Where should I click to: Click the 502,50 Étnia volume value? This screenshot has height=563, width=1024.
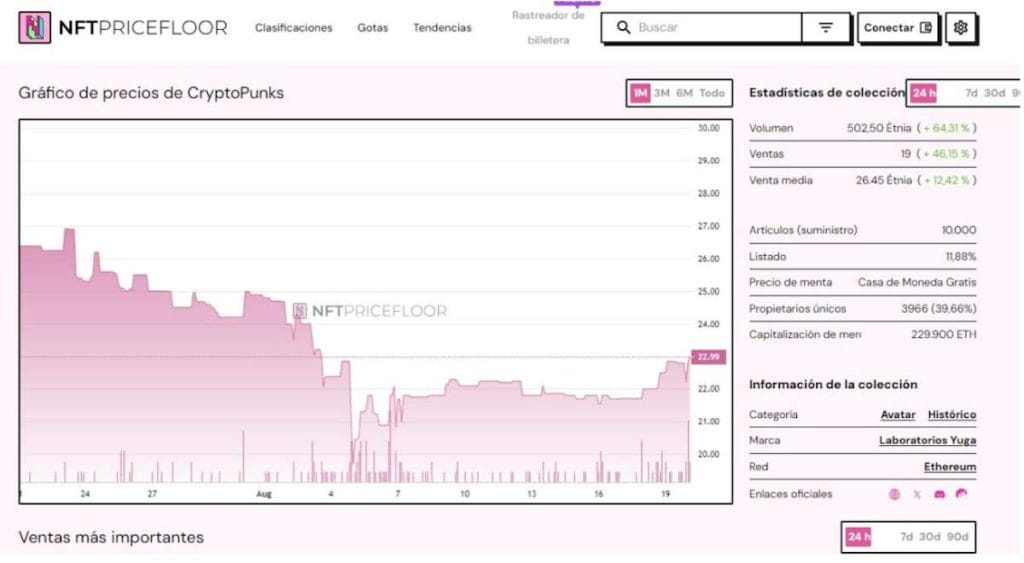pyautogui.click(x=879, y=128)
